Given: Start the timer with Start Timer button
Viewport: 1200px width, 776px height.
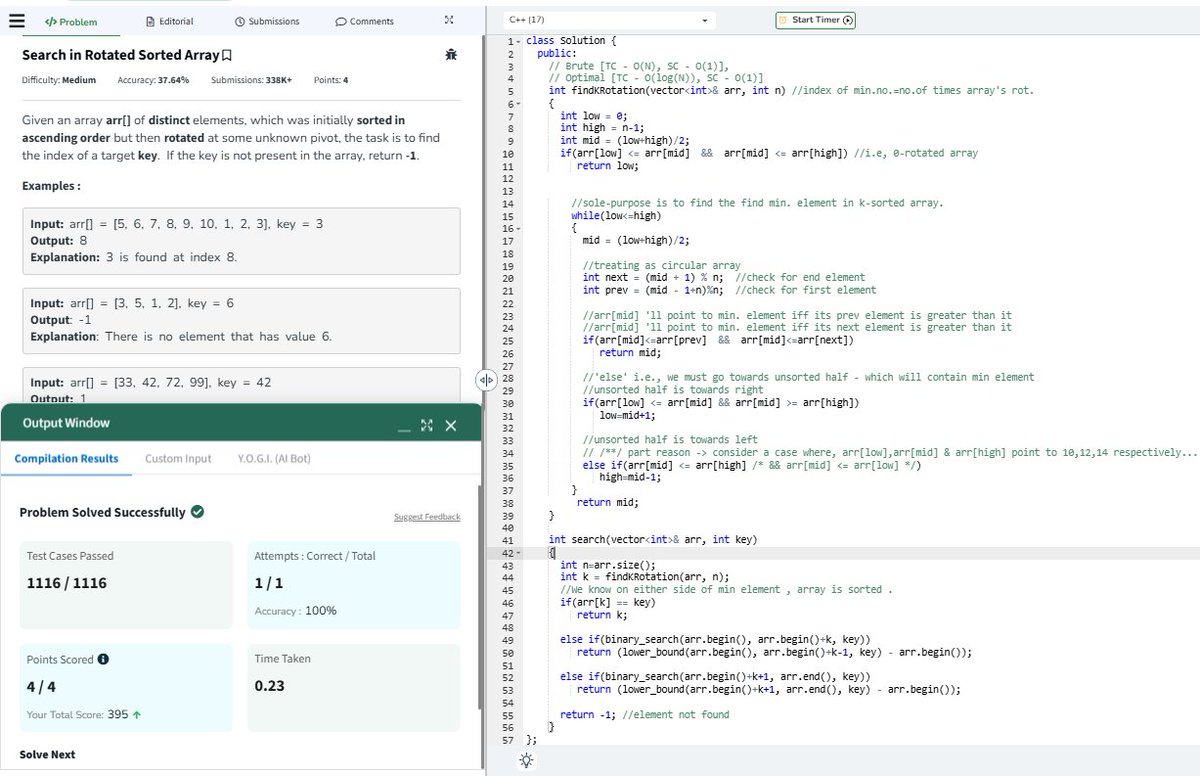Looking at the screenshot, I should [816, 20].
